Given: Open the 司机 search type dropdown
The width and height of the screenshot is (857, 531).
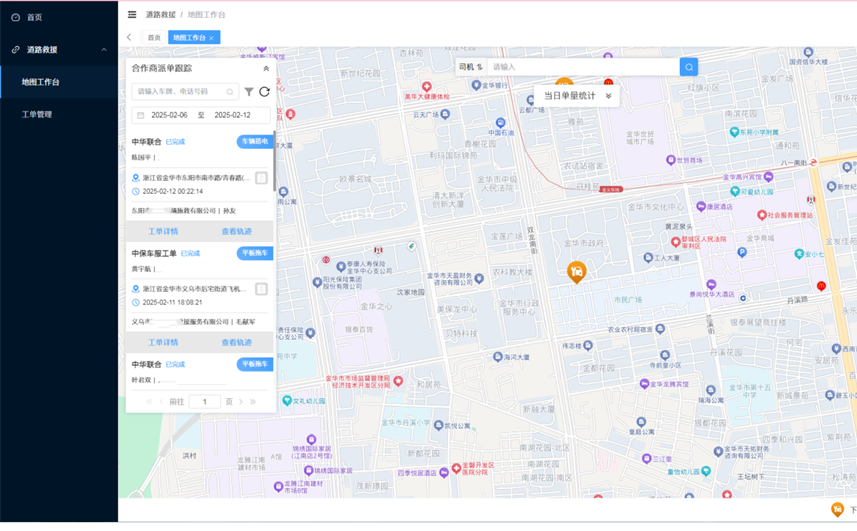Looking at the screenshot, I should click(x=471, y=67).
